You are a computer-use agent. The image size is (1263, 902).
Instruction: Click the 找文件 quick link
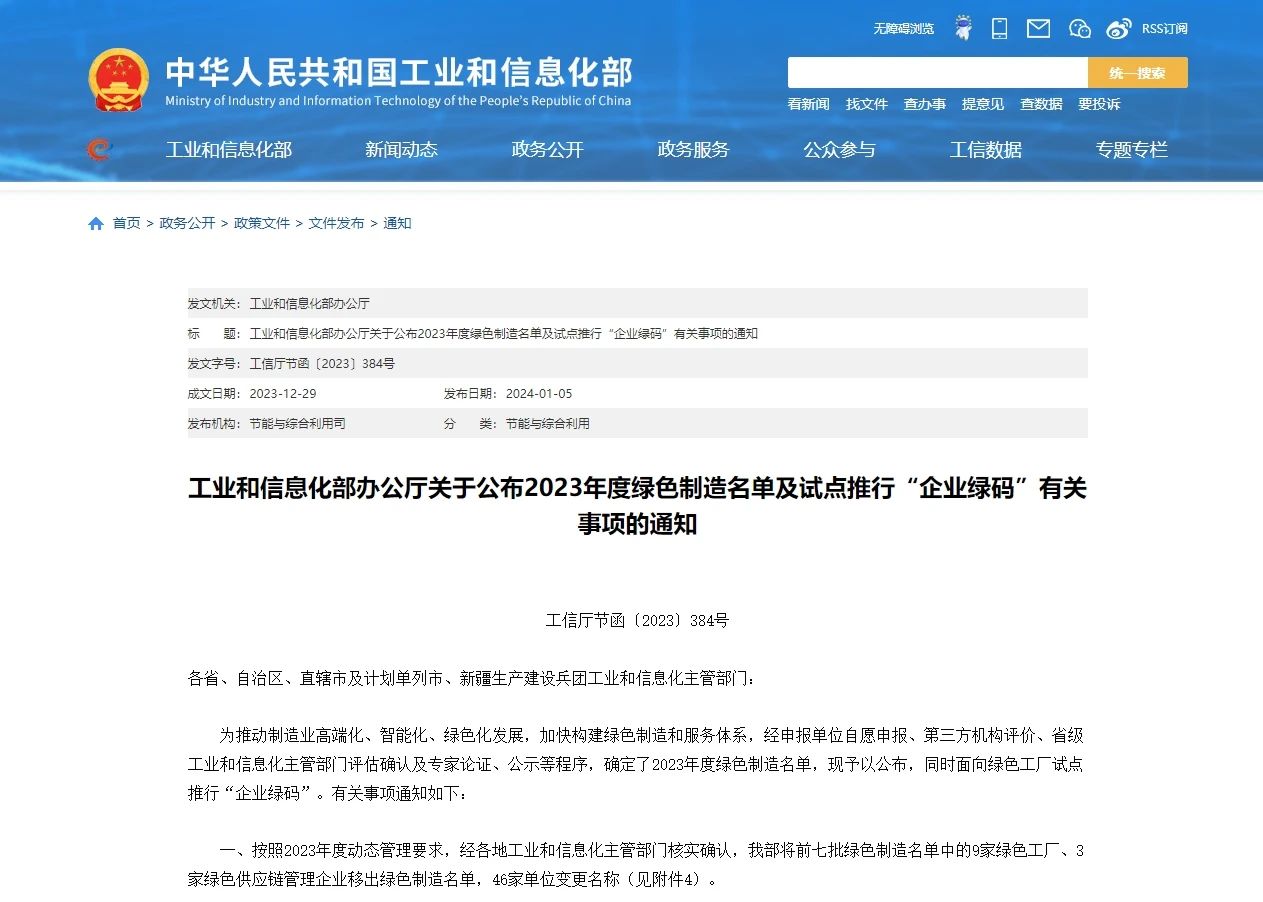point(866,104)
